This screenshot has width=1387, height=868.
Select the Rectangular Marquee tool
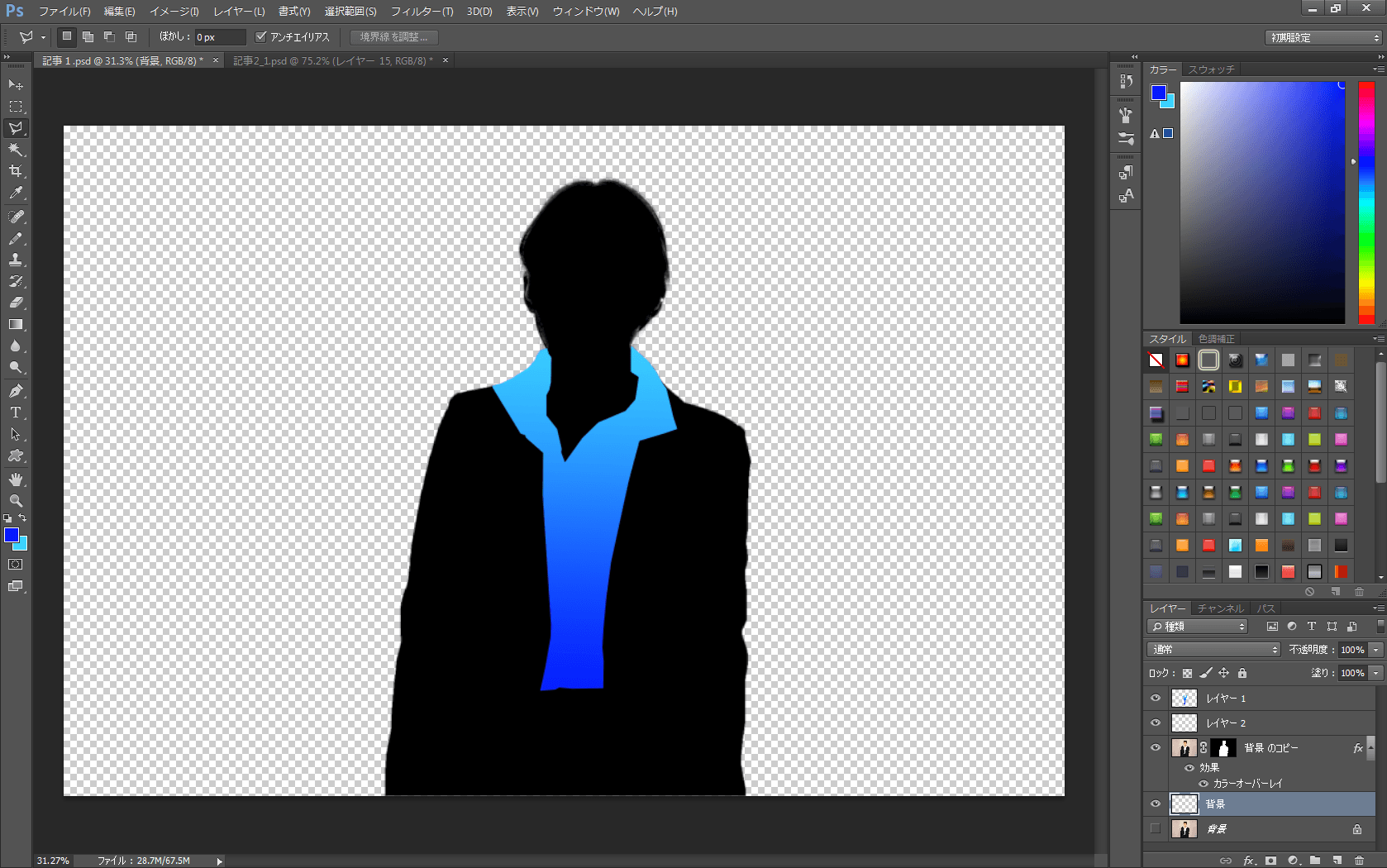(16, 107)
